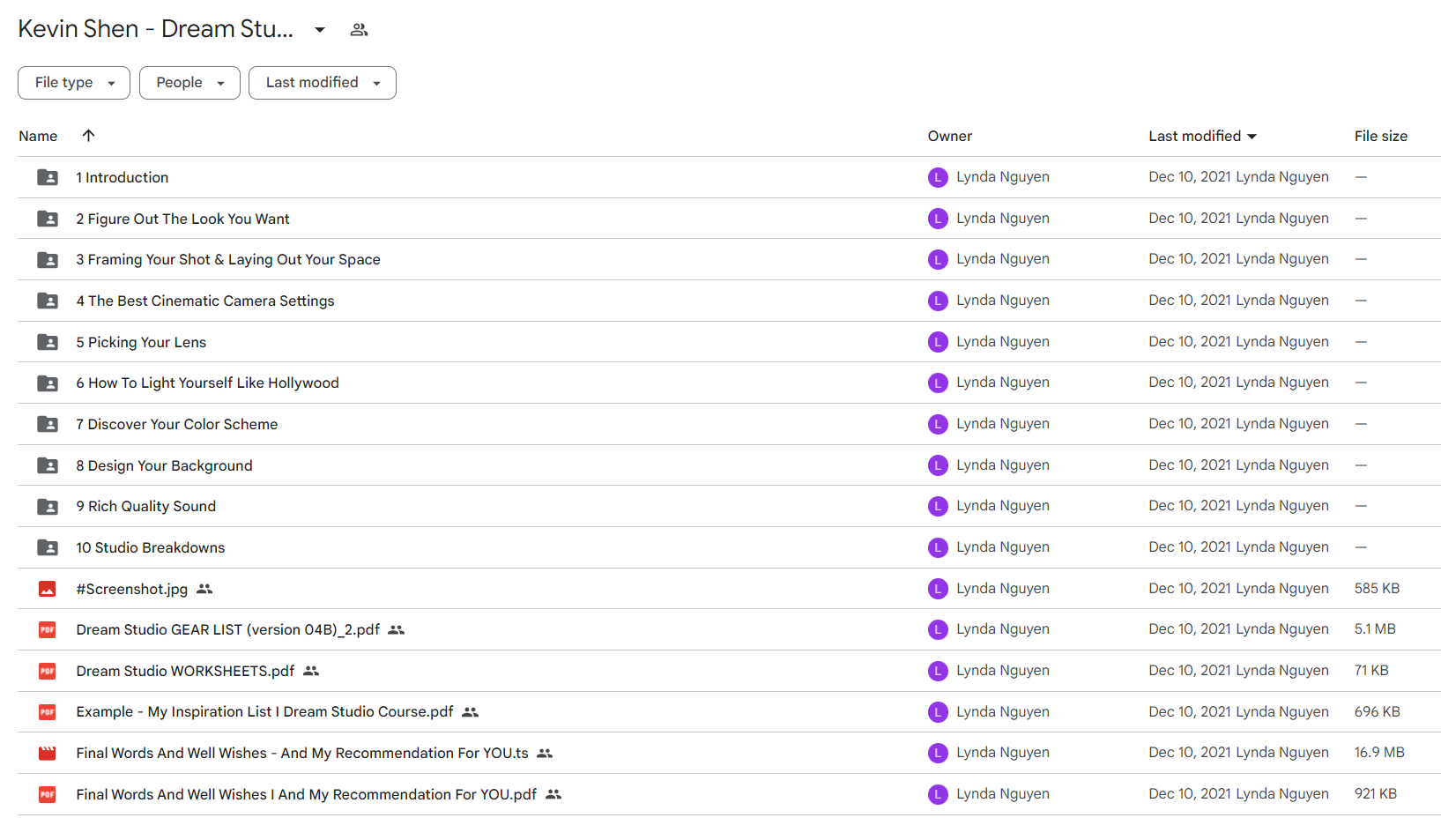1441x840 pixels.
Task: Click PDF icon of Dream Studio WORKSHEETS
Action: tap(48, 671)
